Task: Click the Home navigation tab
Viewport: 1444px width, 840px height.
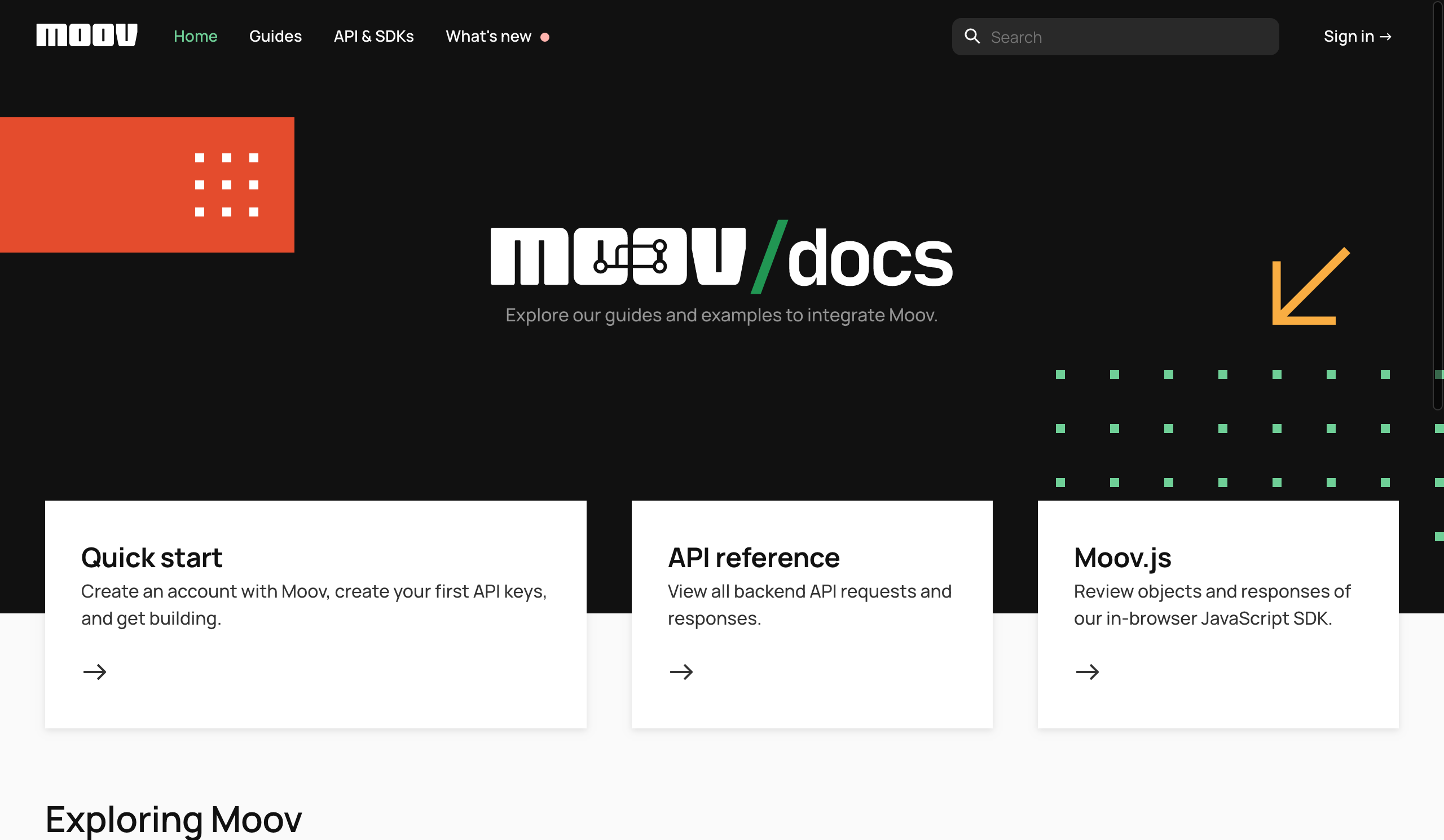Action: click(x=196, y=36)
